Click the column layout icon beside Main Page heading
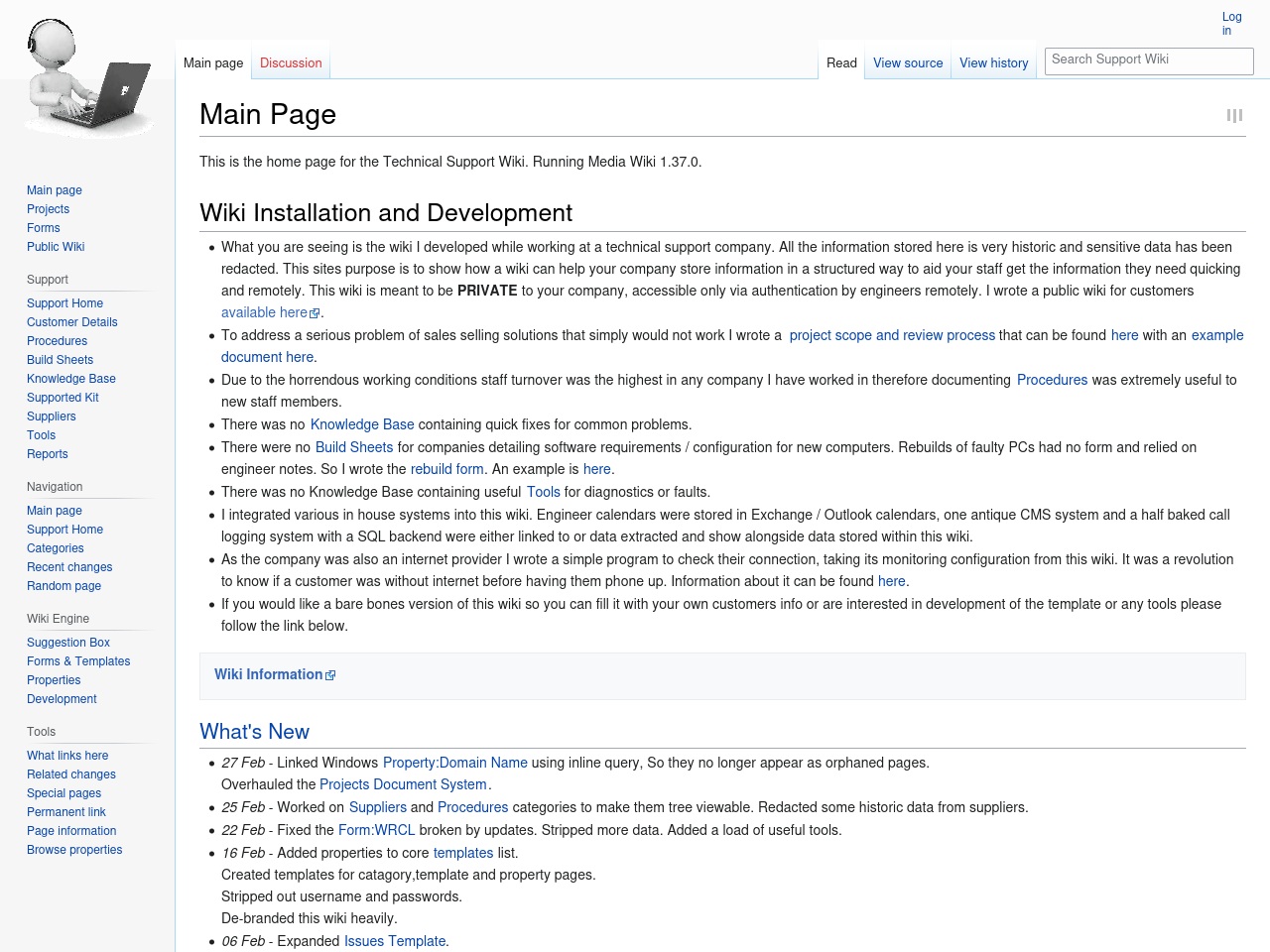The height and width of the screenshot is (952, 1270). point(1234,115)
